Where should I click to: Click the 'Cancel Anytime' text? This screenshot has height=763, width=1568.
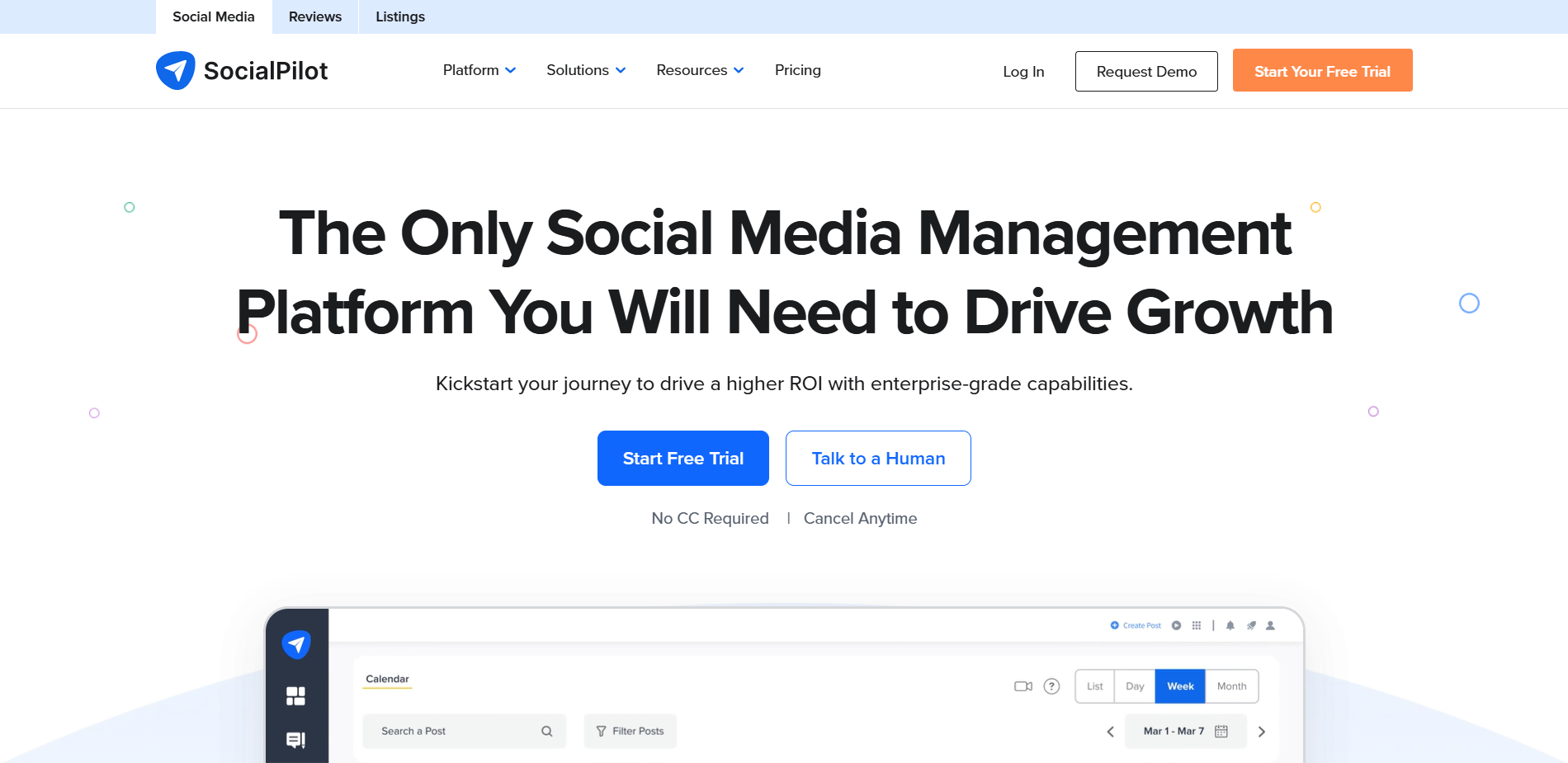point(860,518)
